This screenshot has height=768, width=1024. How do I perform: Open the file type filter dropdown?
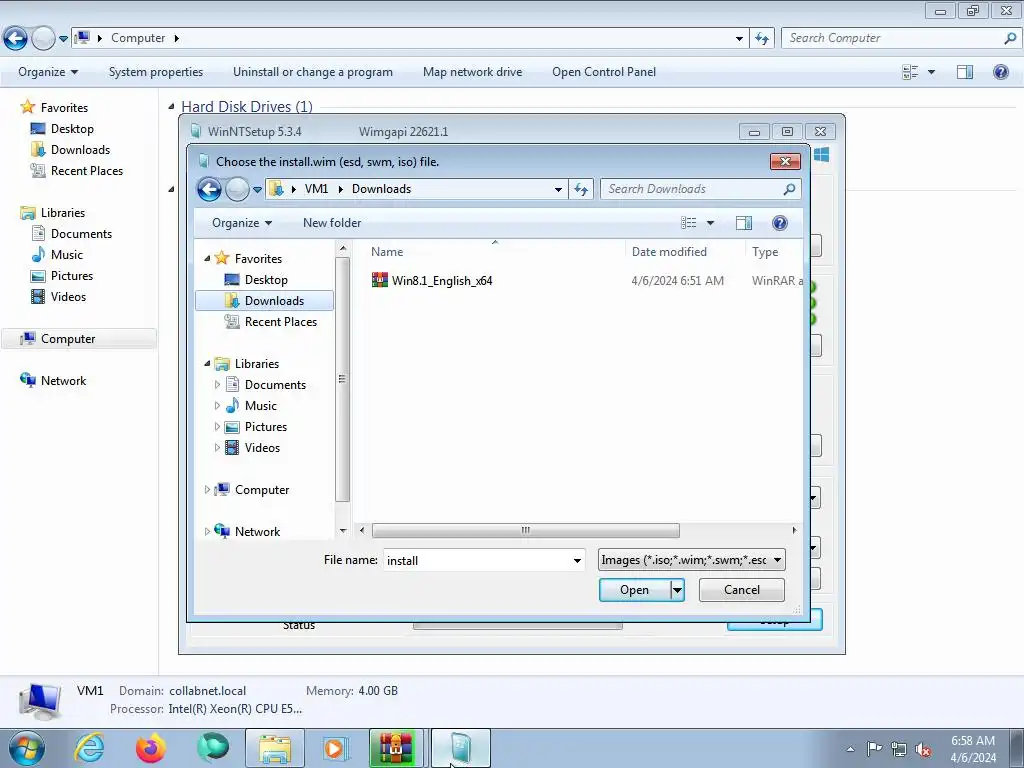tap(777, 560)
